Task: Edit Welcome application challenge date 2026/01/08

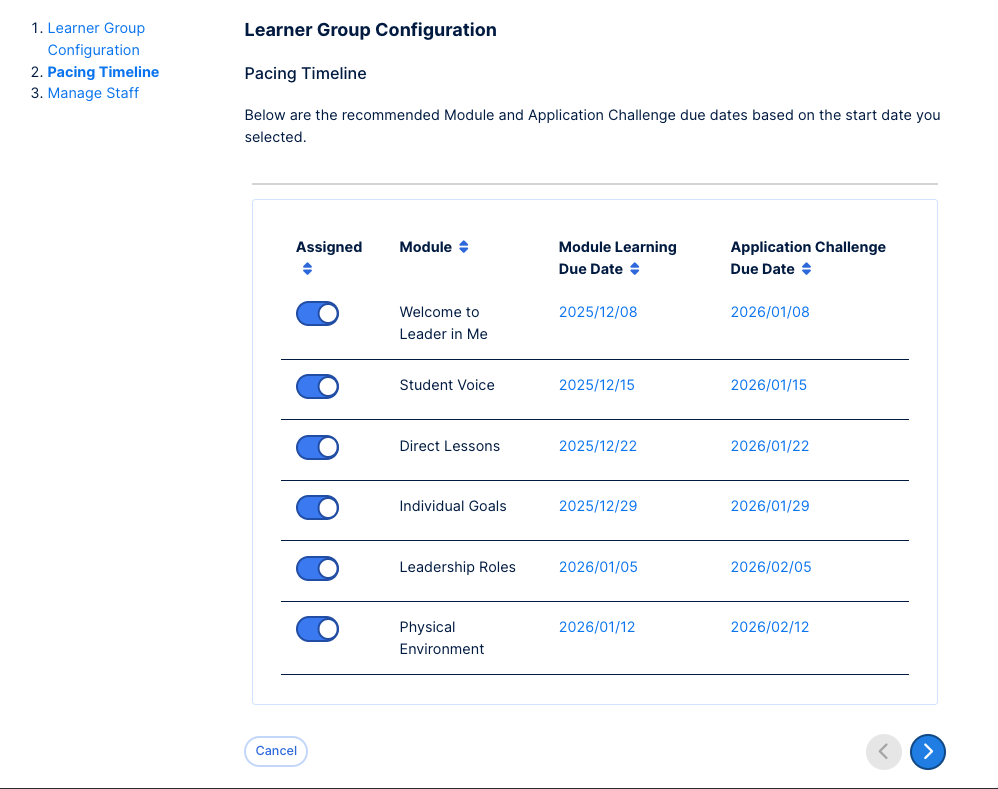Action: [x=770, y=312]
